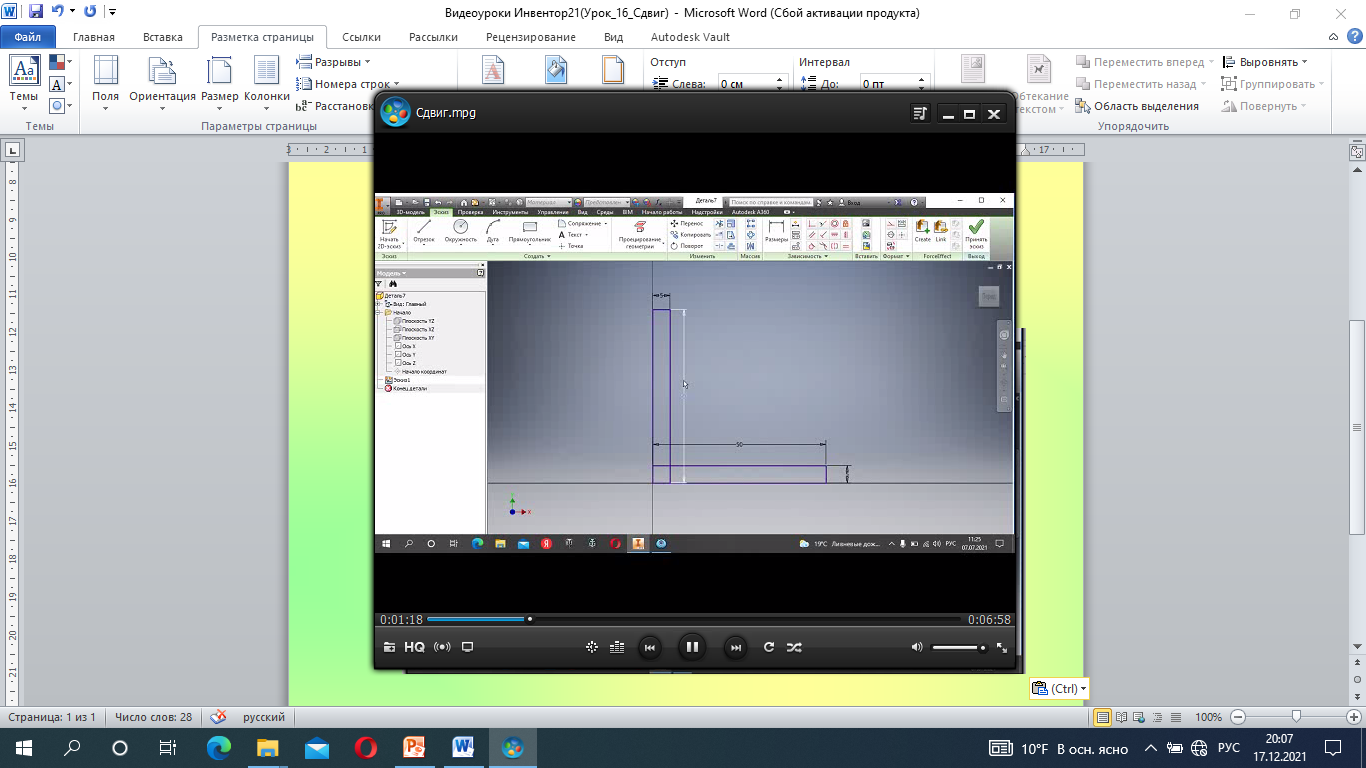Skip to the next track
The height and width of the screenshot is (768, 1366).
pos(735,647)
